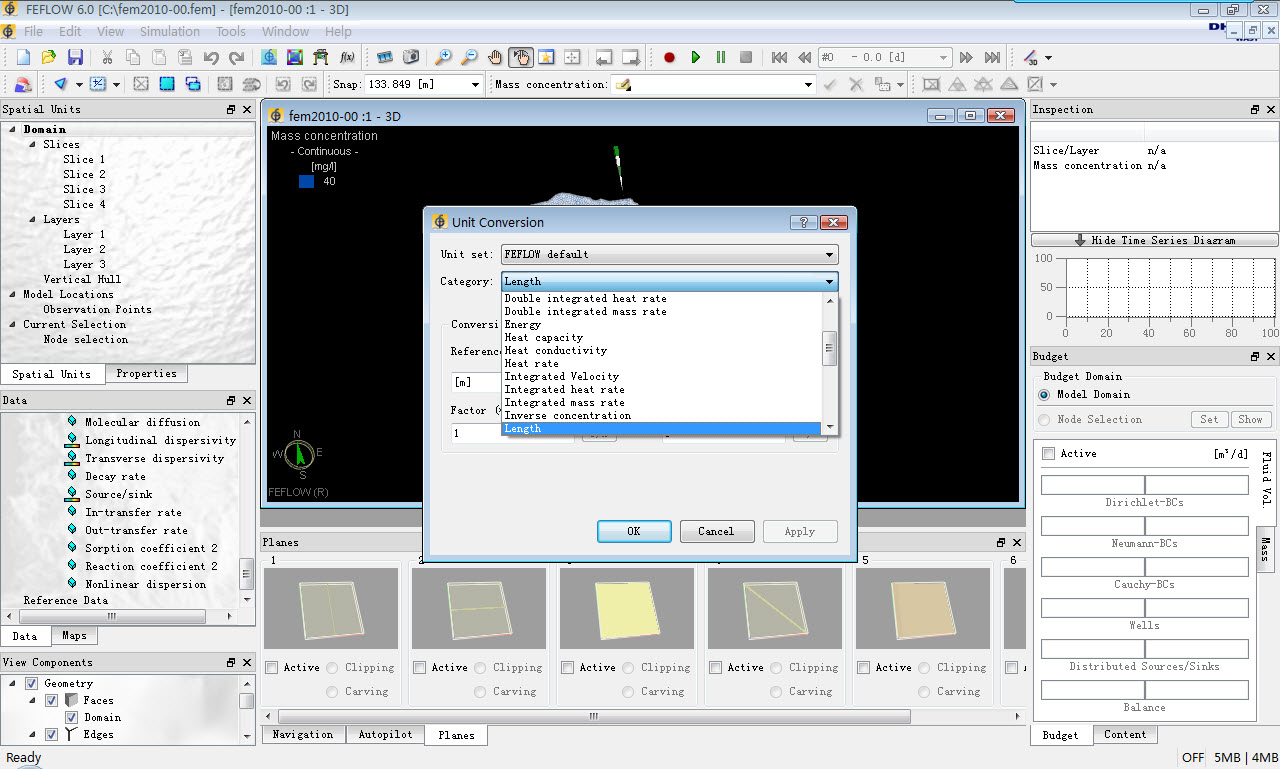The image size is (1280, 769).
Task: Collapse the Domain tree node in Spatial Units
Action: click(x=13, y=129)
